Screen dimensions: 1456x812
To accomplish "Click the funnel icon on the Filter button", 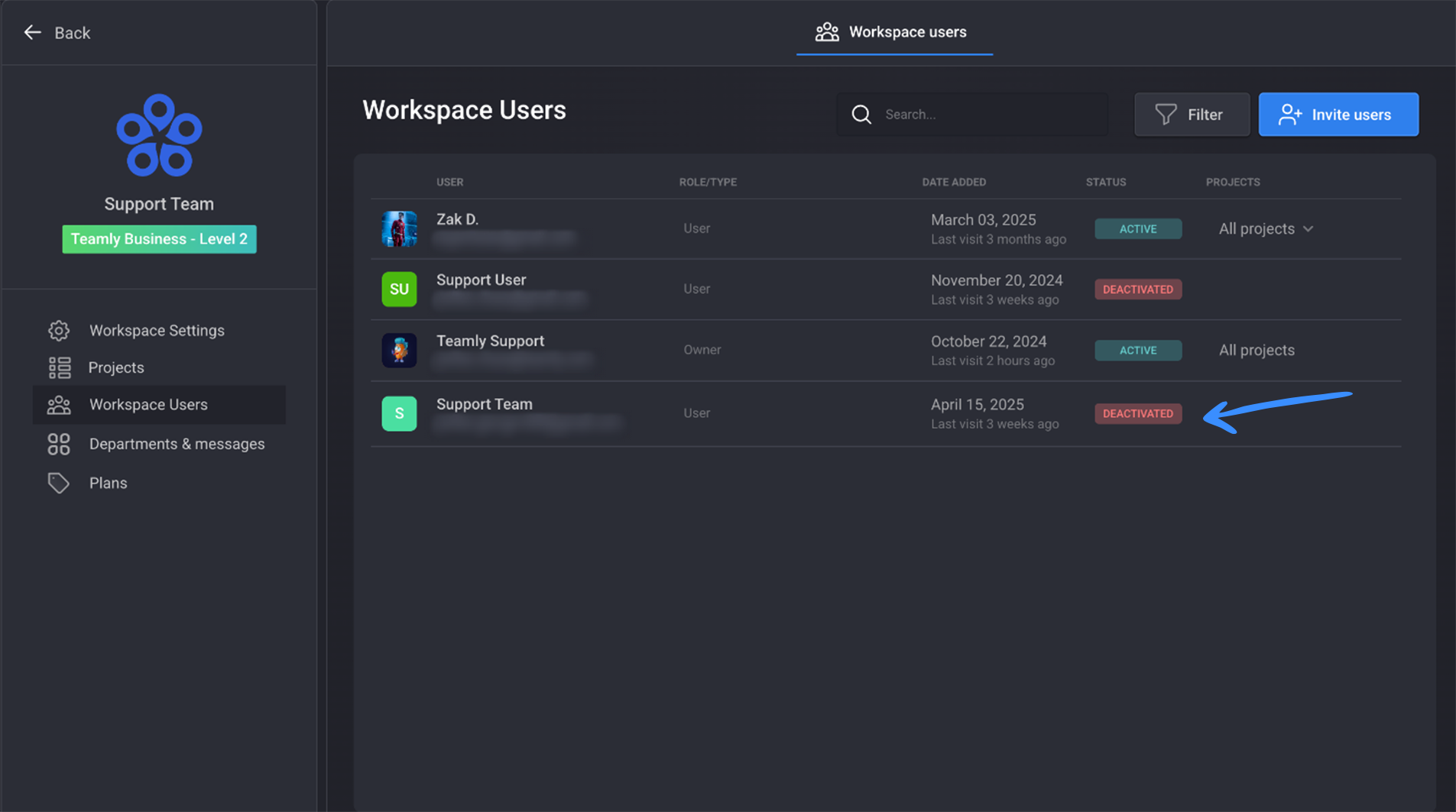I will [1166, 114].
